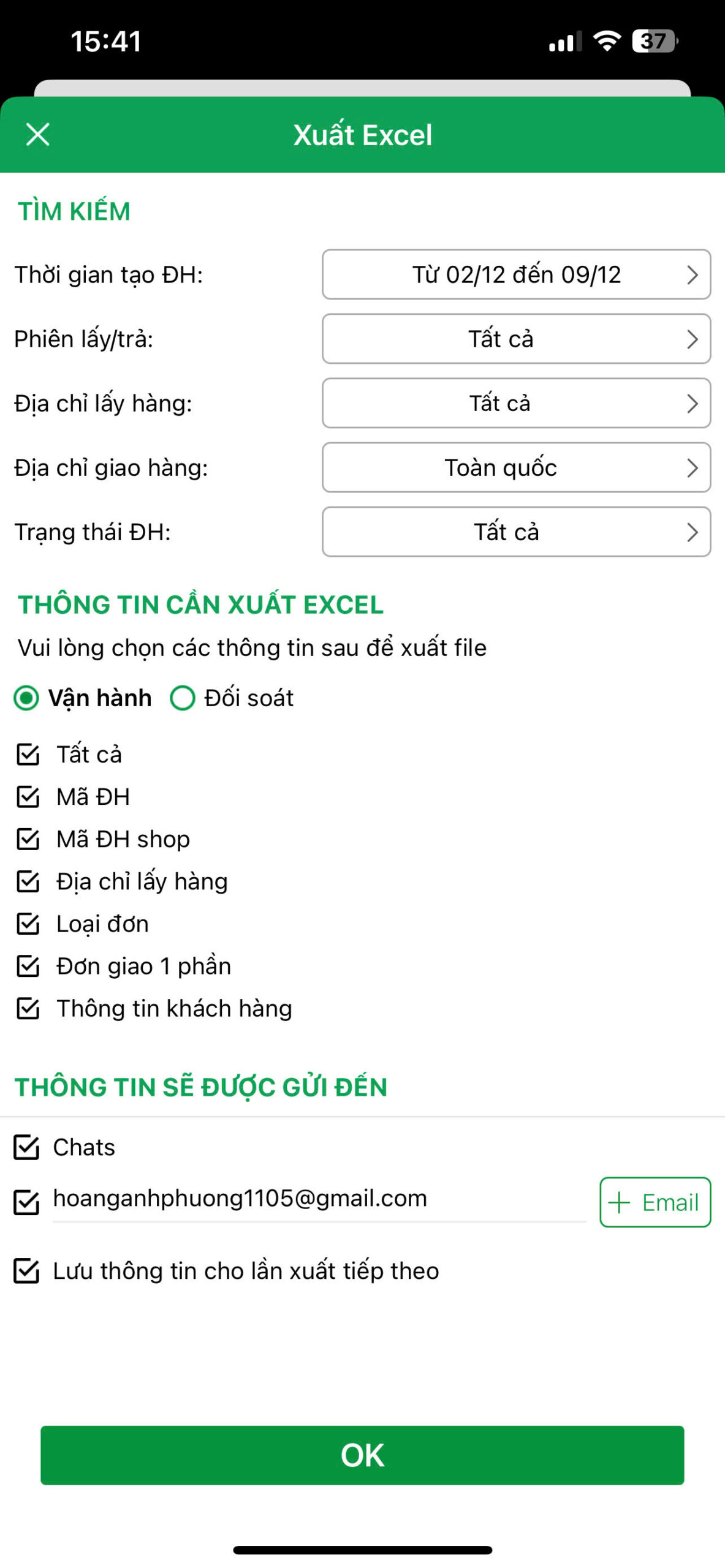Toggle the Mã ĐH shop checkbox

click(x=28, y=839)
